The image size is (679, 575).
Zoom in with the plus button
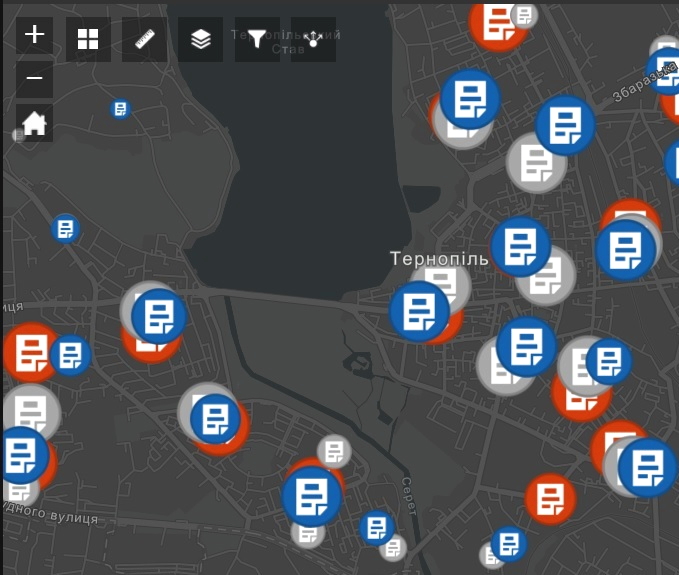point(35,35)
